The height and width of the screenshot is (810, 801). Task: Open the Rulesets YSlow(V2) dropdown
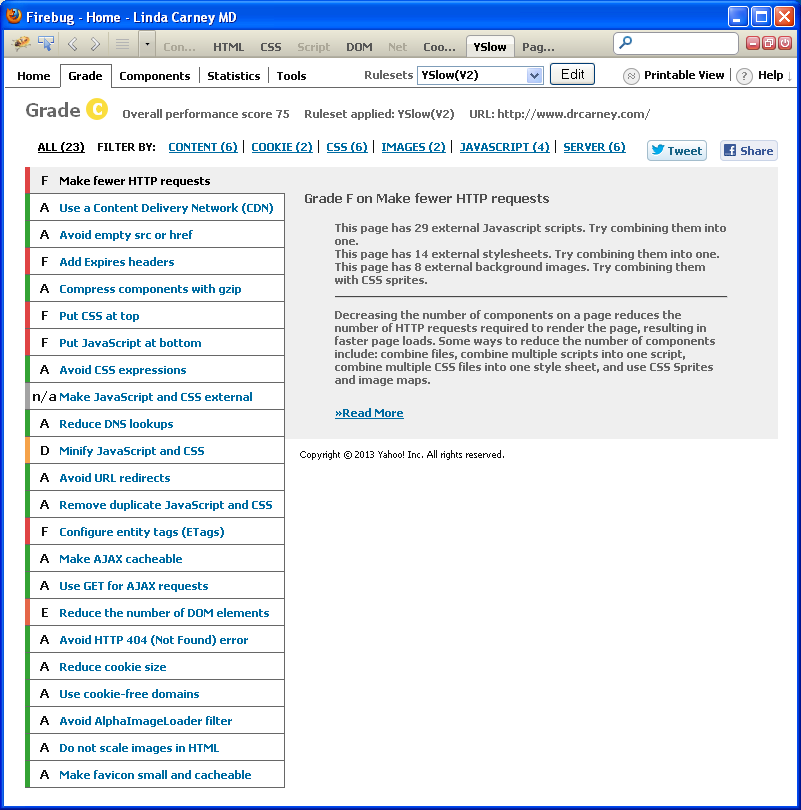tap(480, 75)
